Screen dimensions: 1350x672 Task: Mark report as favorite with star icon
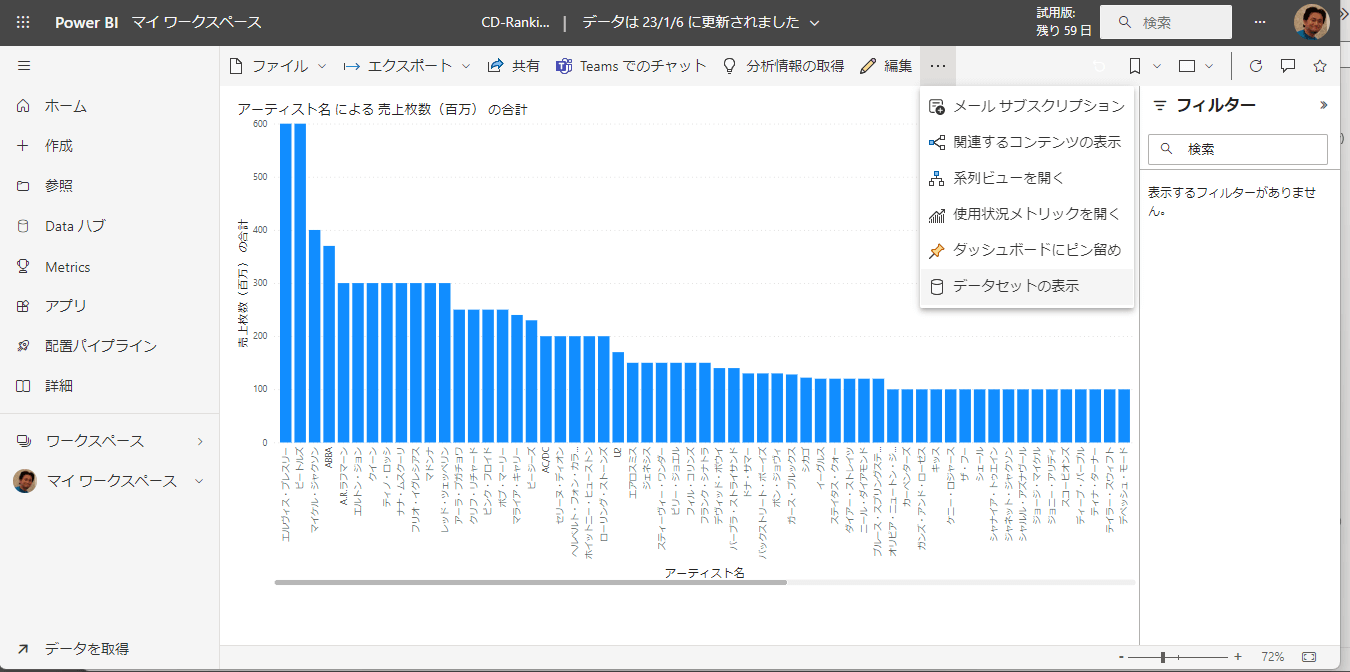1319,66
